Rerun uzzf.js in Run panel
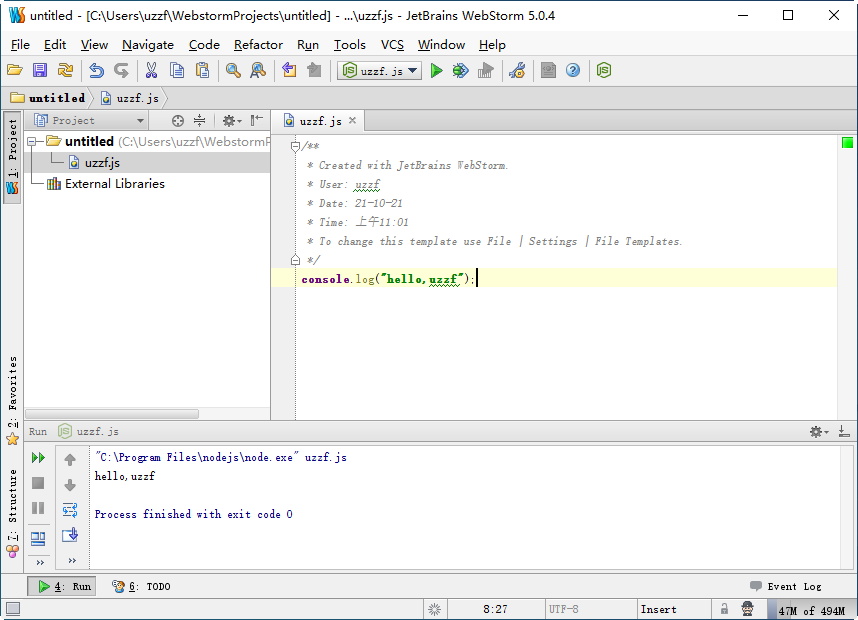 38,457
